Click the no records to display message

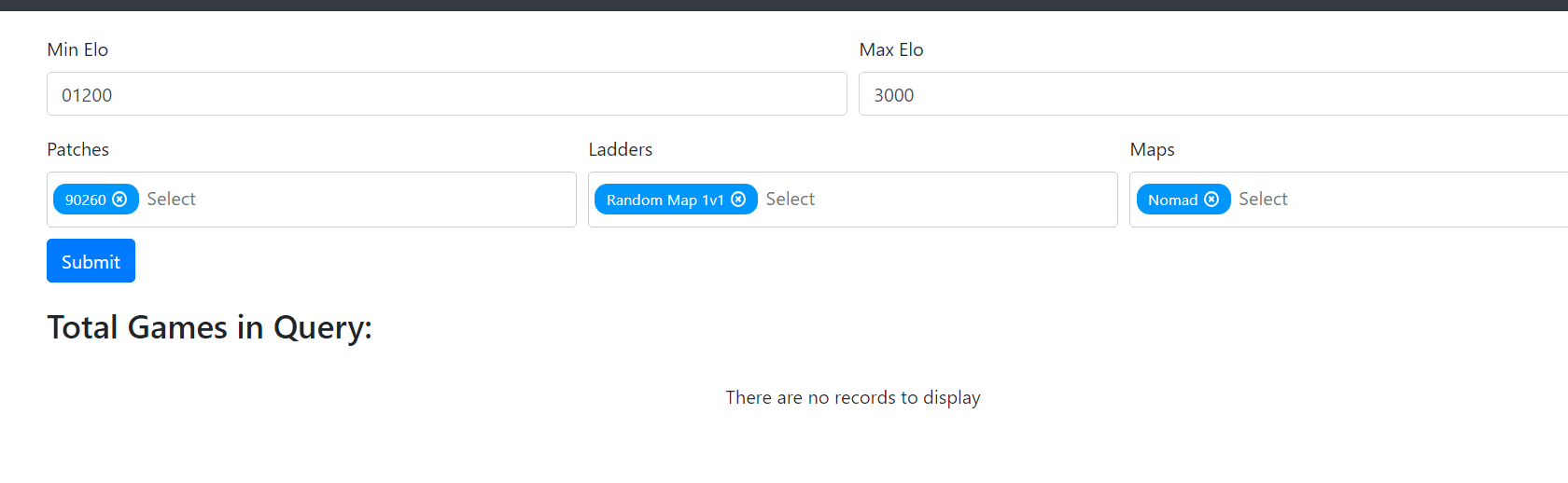853,397
